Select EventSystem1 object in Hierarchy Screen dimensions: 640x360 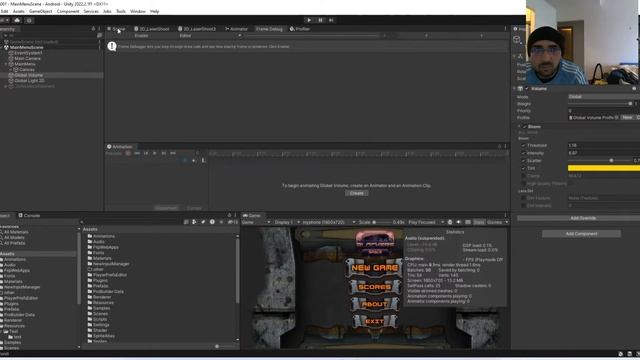(x=28, y=53)
